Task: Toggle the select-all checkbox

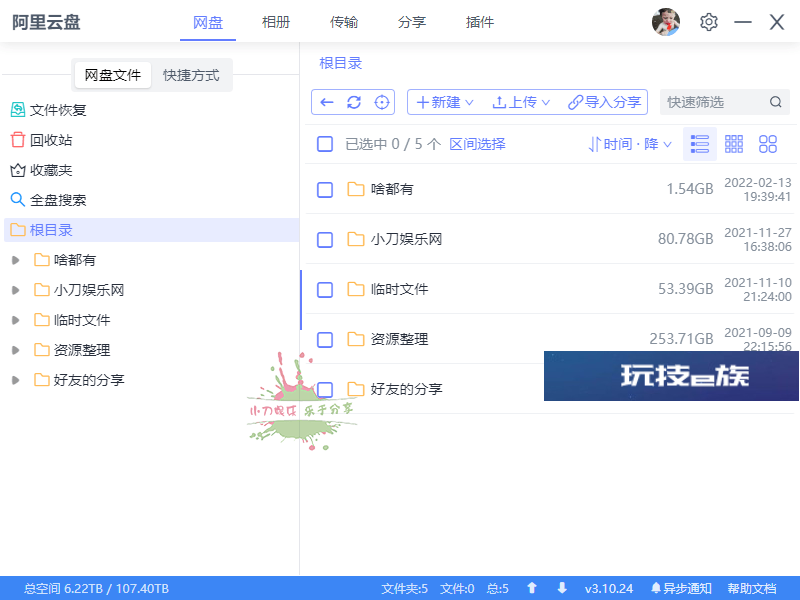Action: coord(325,144)
